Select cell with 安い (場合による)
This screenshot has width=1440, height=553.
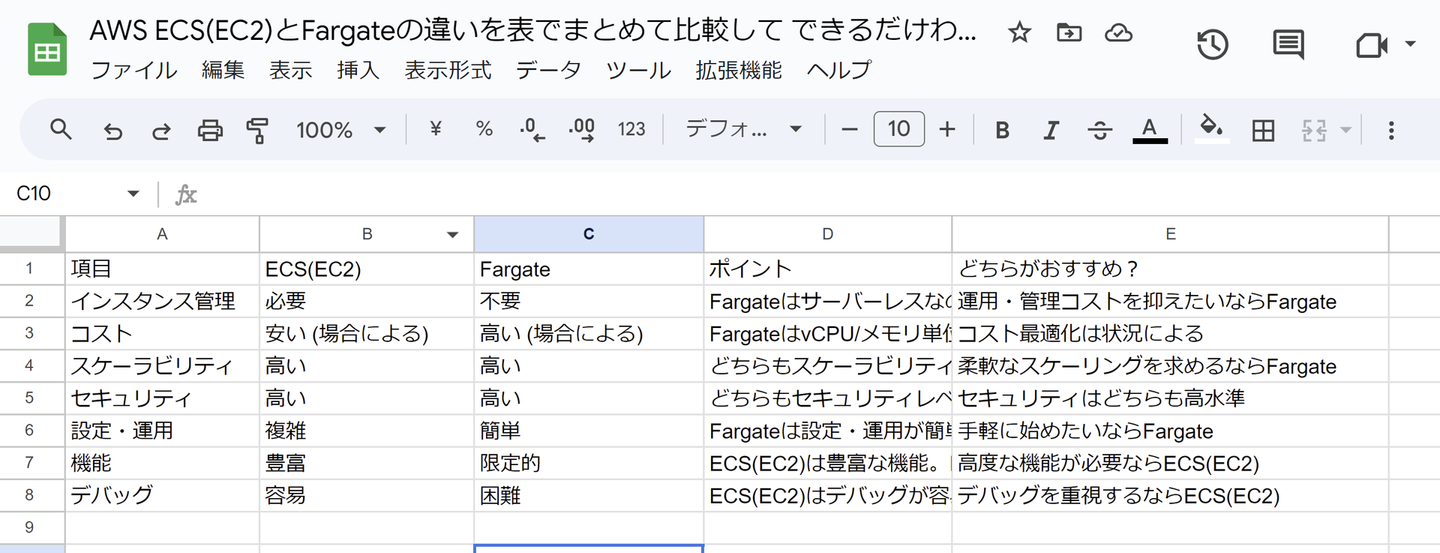click(x=367, y=333)
